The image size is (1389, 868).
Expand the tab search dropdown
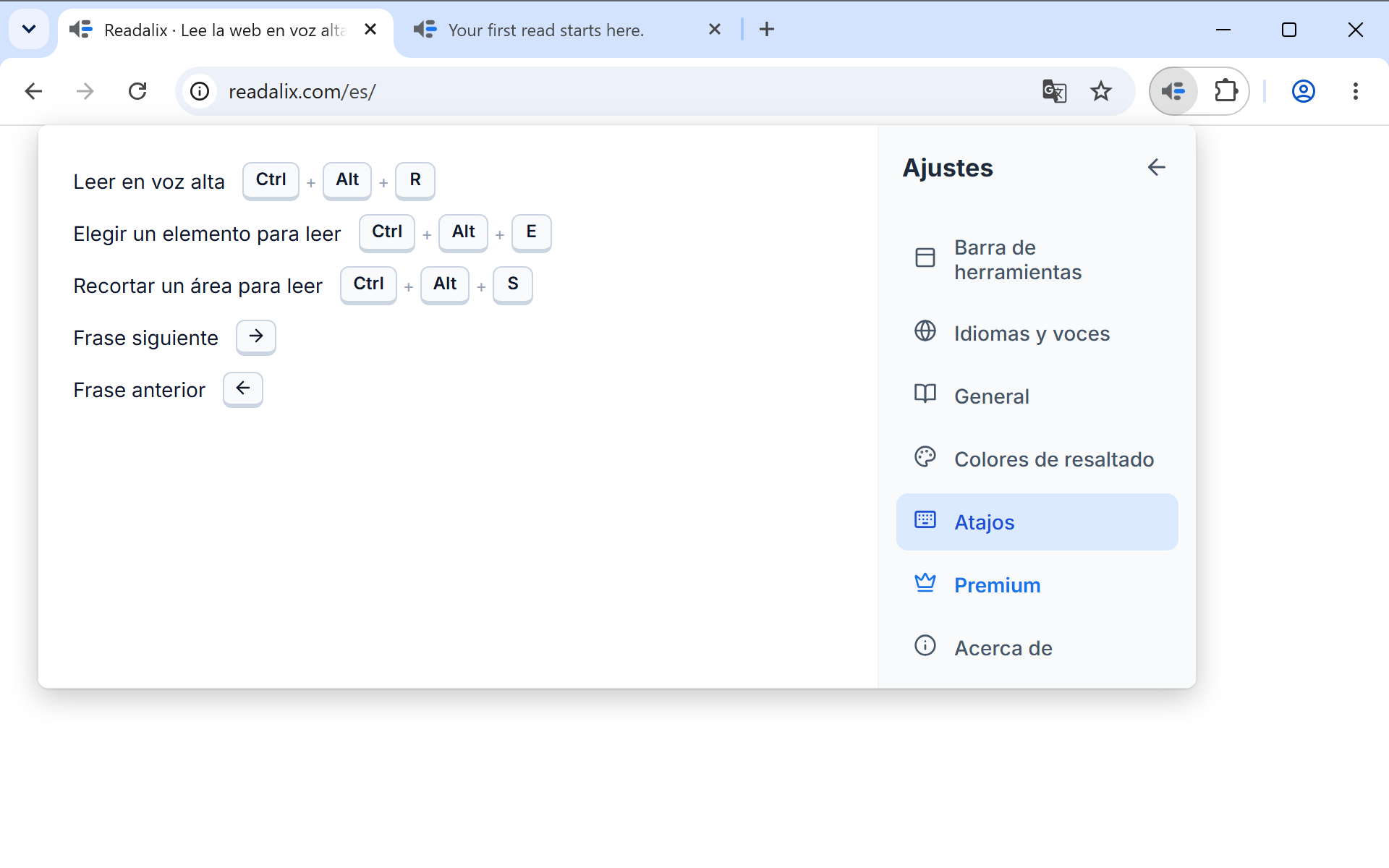[x=29, y=30]
